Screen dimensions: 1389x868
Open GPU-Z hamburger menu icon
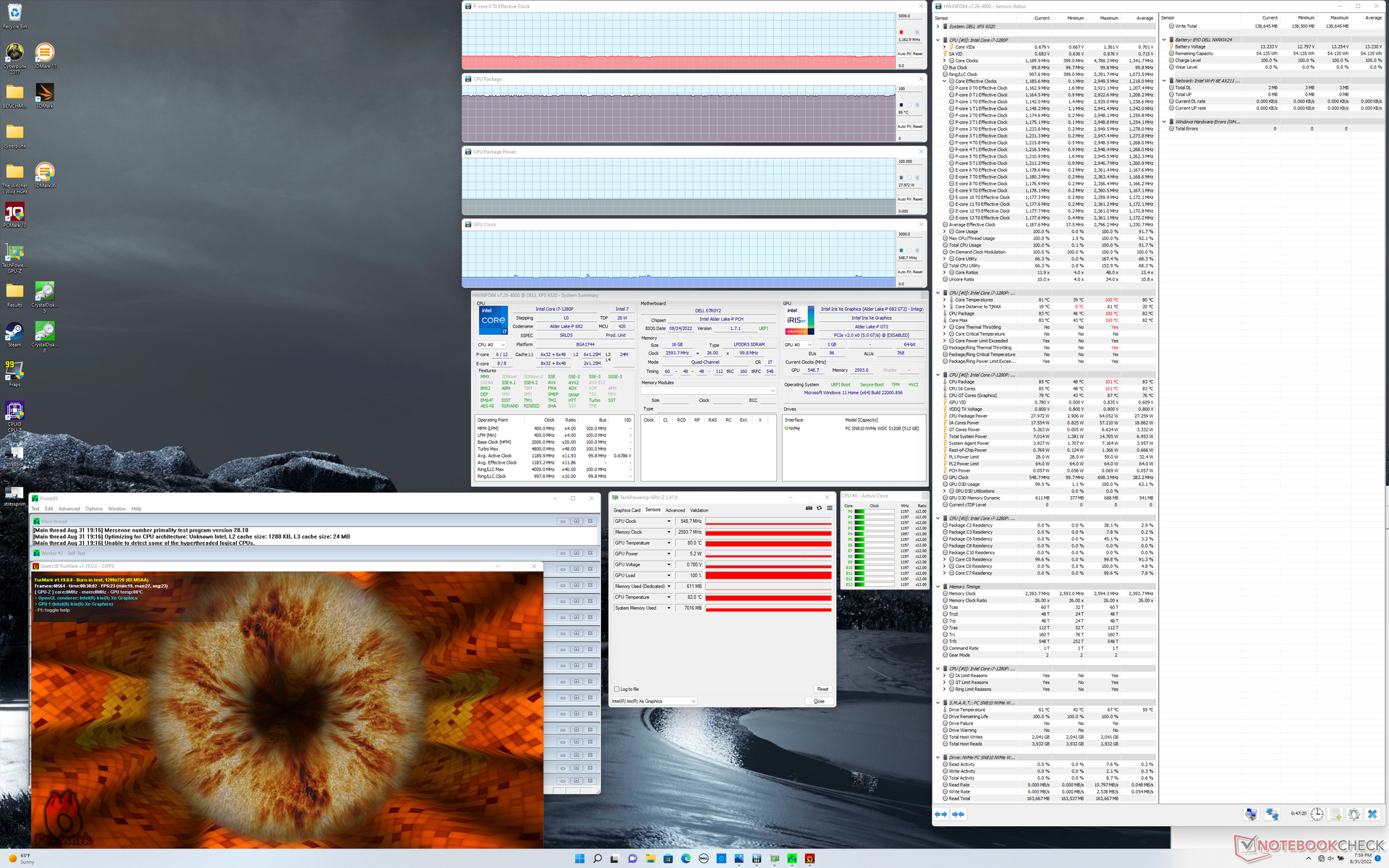pos(829,508)
